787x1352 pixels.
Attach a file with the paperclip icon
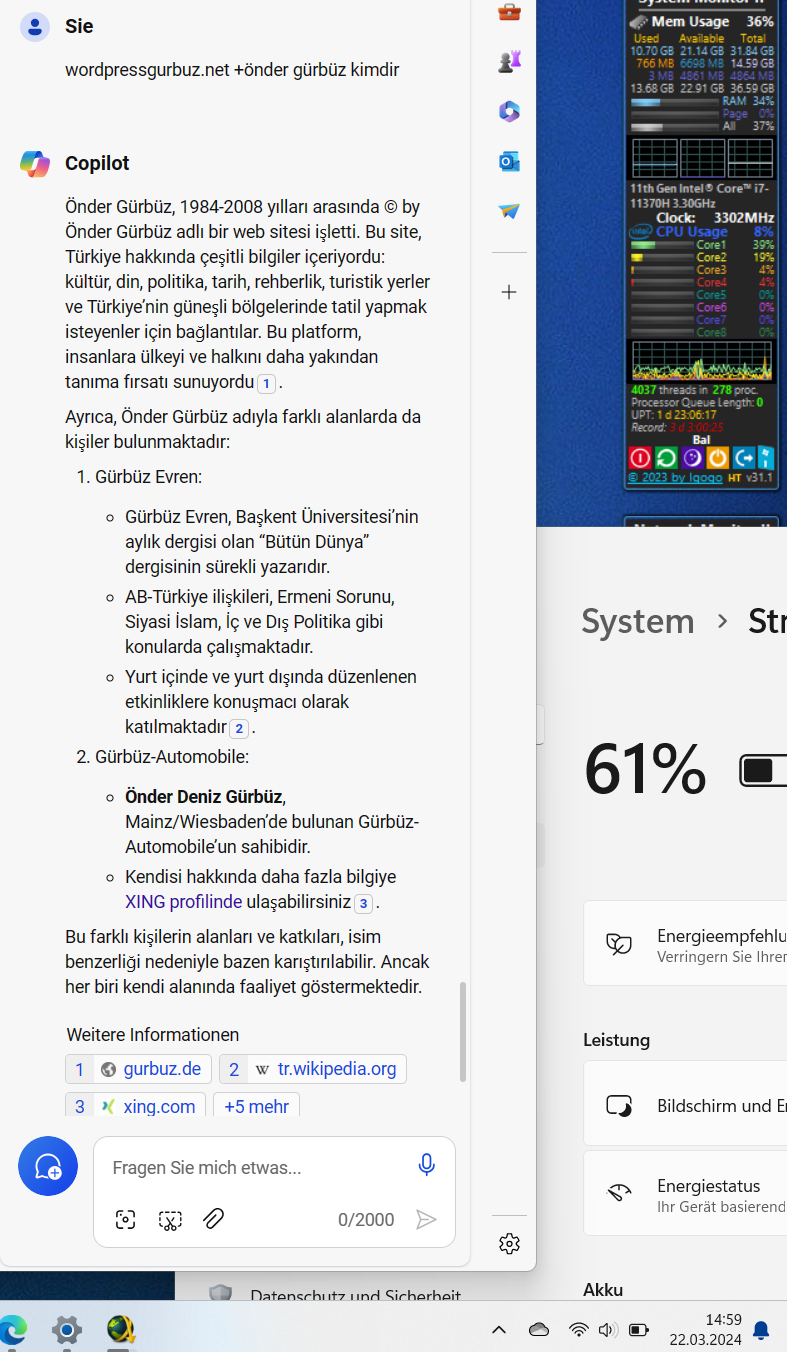tap(213, 1219)
